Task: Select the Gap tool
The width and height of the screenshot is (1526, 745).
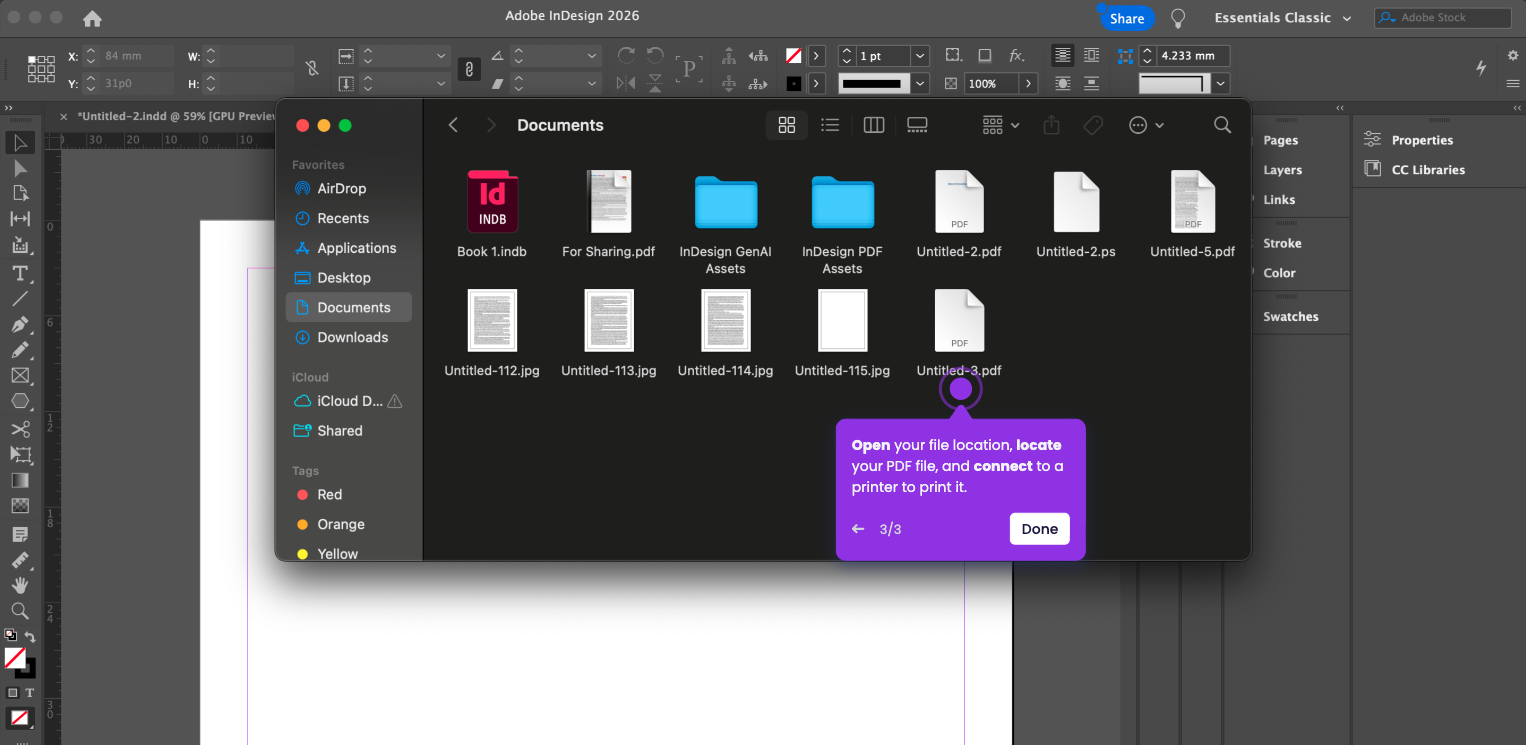Action: [20, 219]
